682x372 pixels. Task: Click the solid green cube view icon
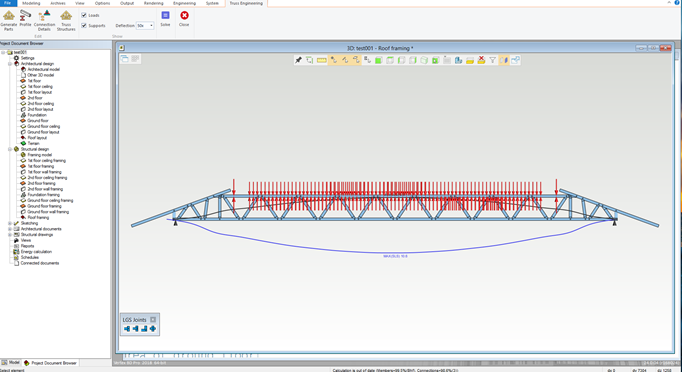378,60
